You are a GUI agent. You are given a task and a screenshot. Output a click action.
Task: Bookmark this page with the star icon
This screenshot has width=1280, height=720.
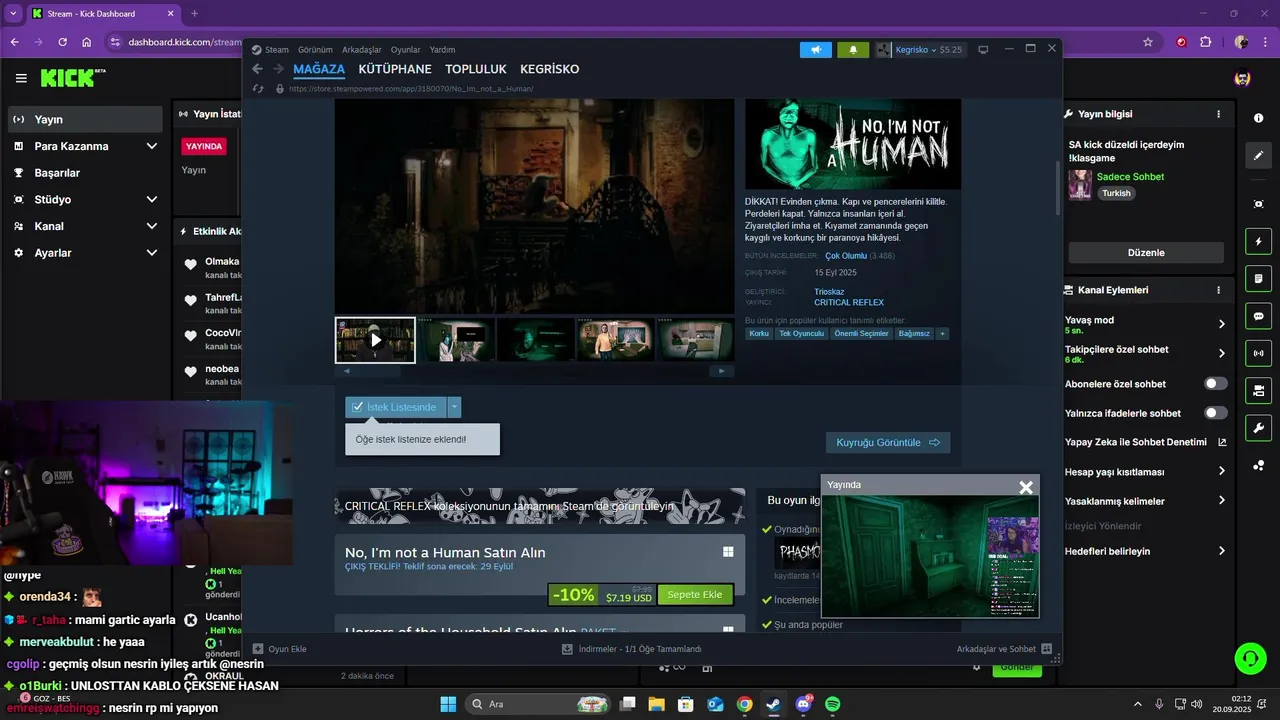click(x=1148, y=42)
